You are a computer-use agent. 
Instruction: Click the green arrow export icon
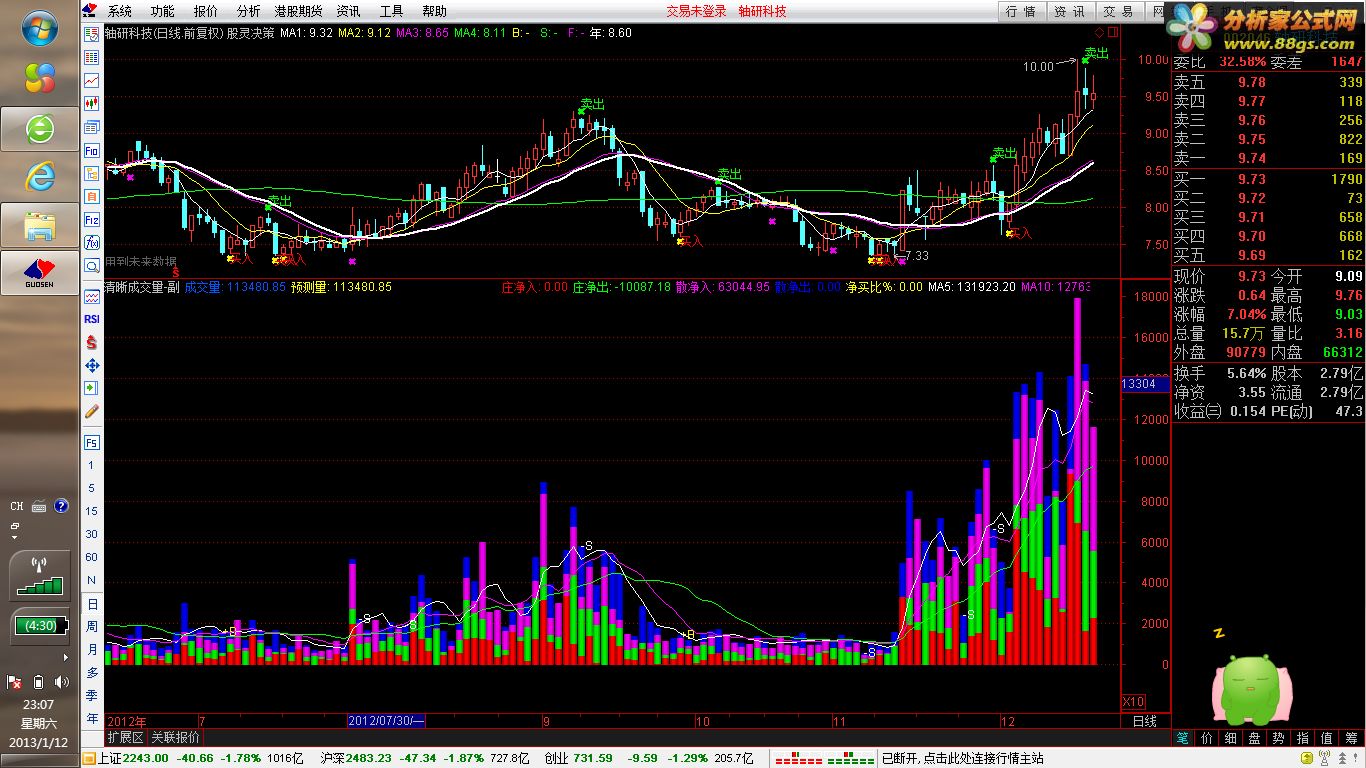tap(91, 388)
